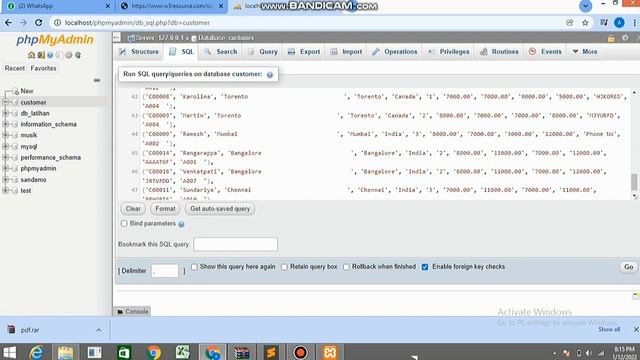Open XAMPP from taskbar
The height and width of the screenshot is (360, 640).
[x=329, y=352]
